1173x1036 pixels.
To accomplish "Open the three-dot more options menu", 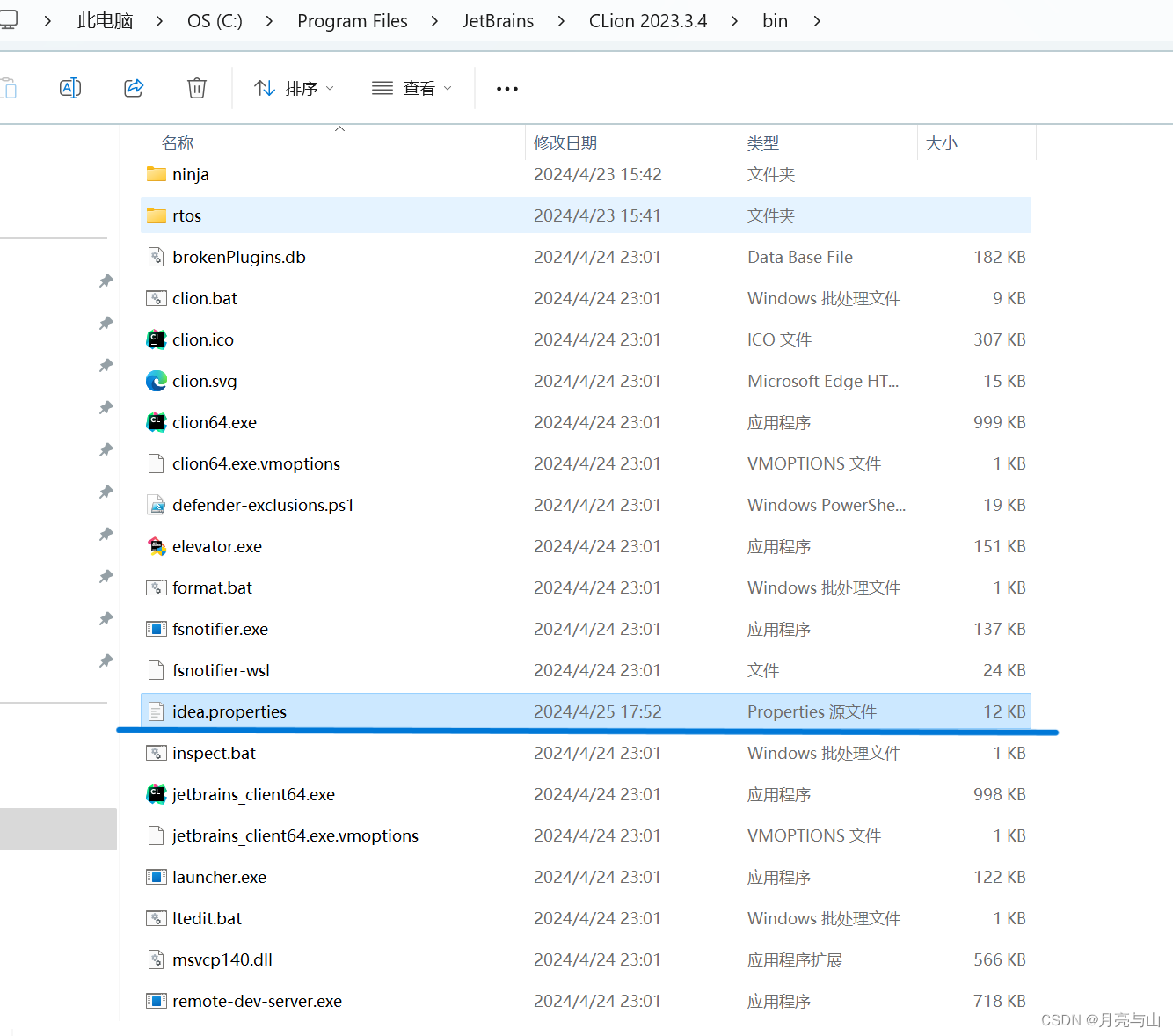I will (507, 89).
